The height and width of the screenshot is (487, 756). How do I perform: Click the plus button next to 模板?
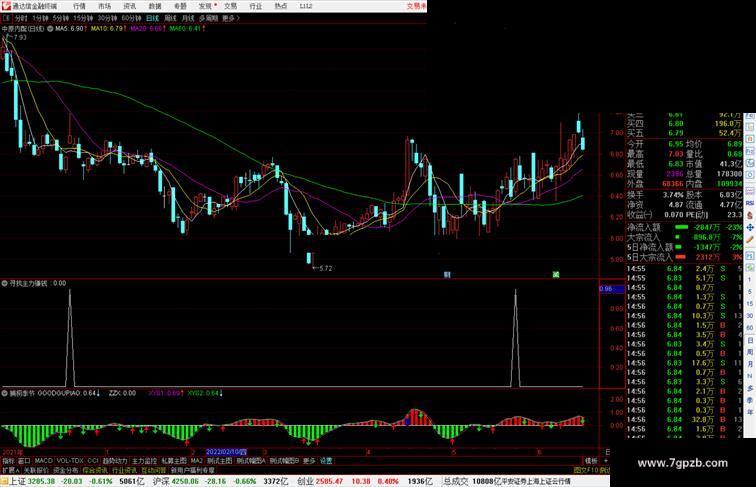tap(606, 461)
